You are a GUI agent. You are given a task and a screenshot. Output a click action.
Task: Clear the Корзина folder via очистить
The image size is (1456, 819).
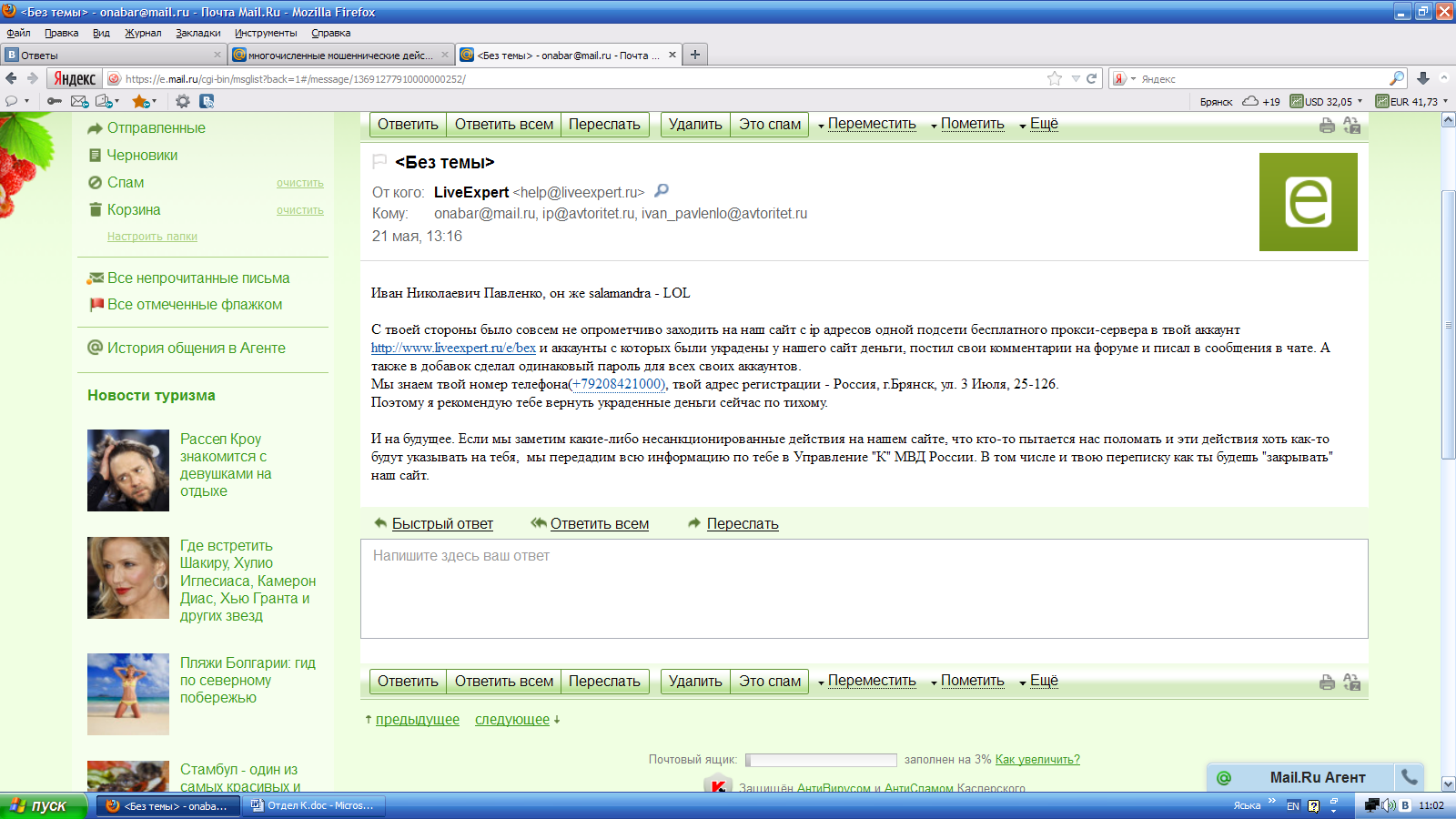(300, 210)
